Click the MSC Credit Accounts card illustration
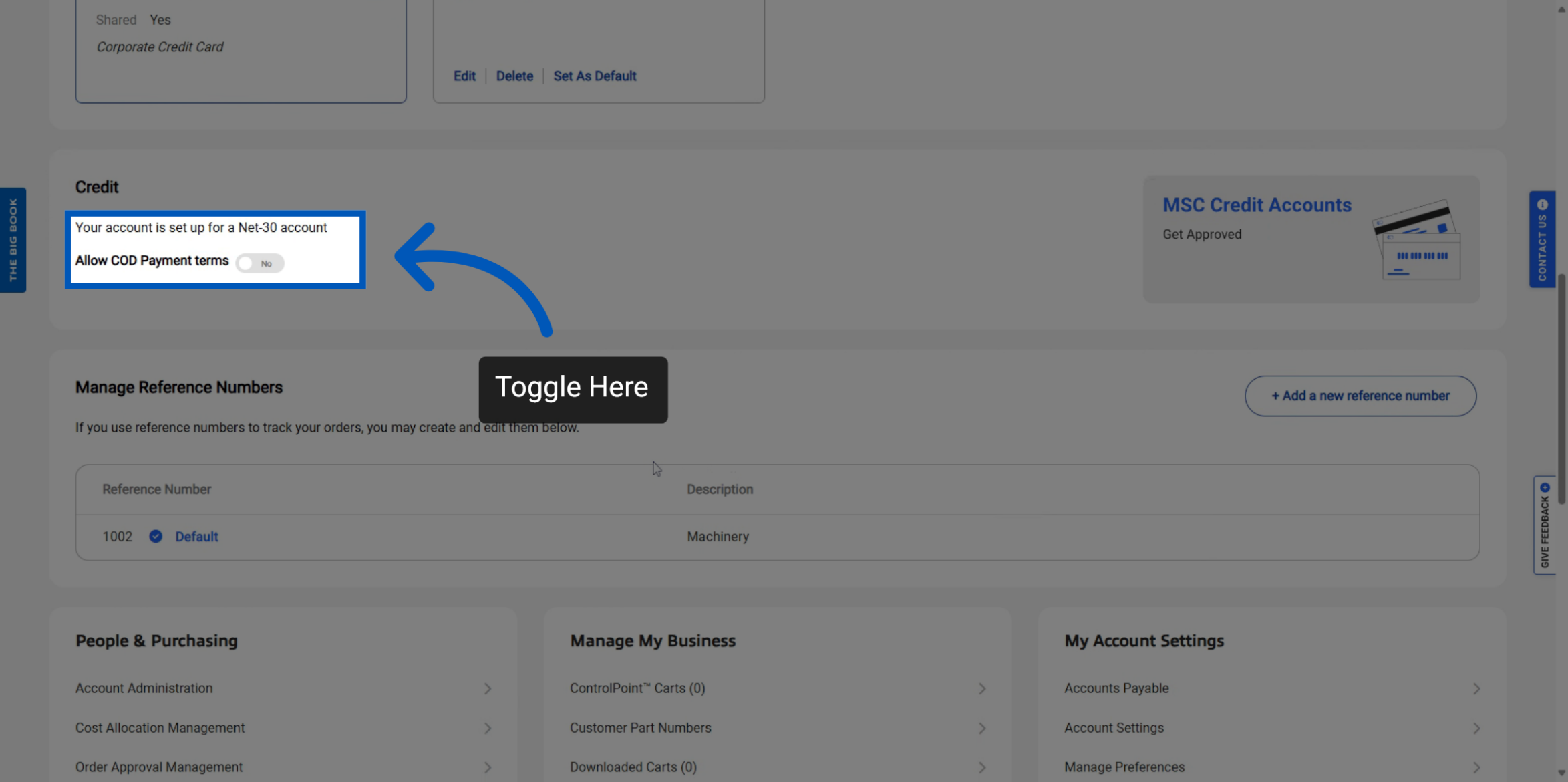Screen dimensions: 1568x782 point(1416,239)
